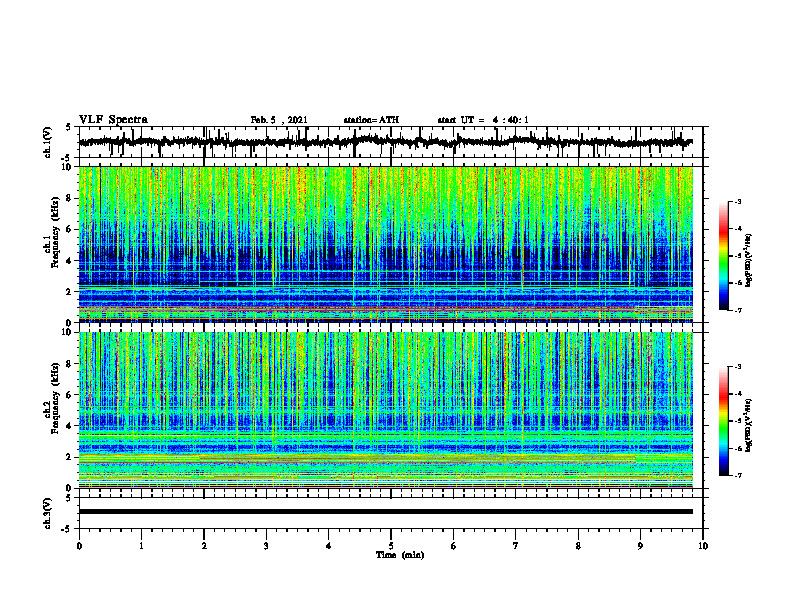Click the "ch.3(V)" waveform axis label
Viewport: 792px width, 612px height.
pos(48,513)
